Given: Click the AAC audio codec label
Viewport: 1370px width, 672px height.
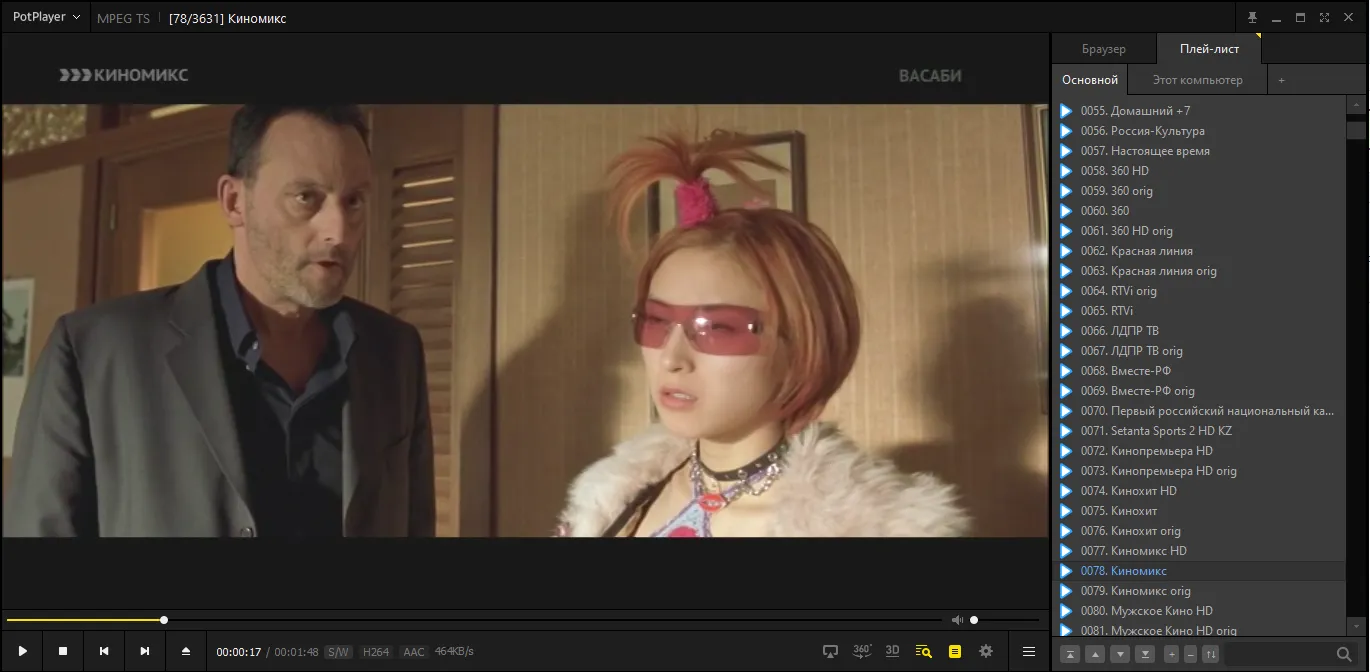Looking at the screenshot, I should [413, 652].
